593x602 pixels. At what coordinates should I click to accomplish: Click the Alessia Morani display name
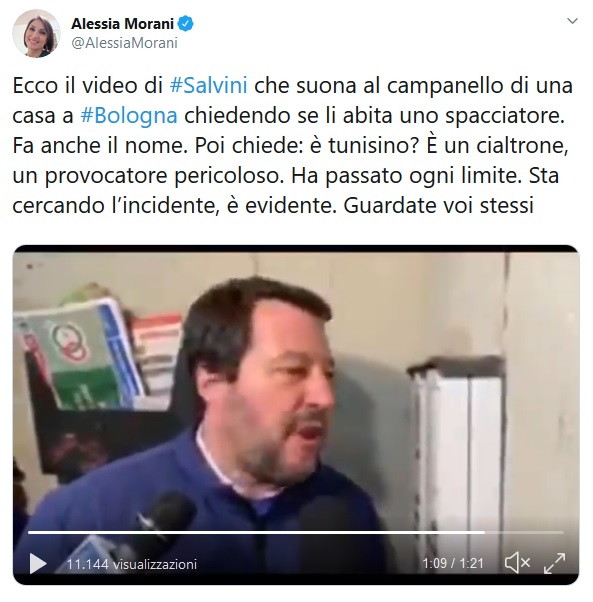coord(122,24)
